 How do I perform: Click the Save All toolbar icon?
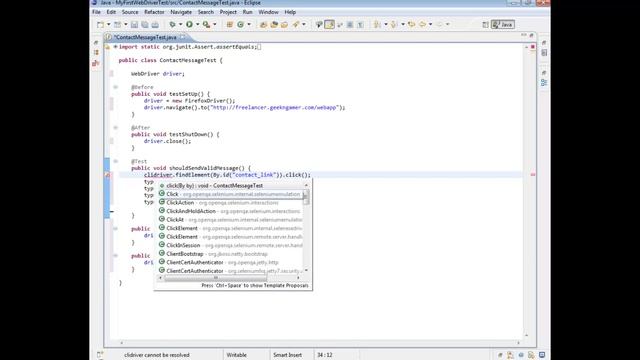pos(145,24)
